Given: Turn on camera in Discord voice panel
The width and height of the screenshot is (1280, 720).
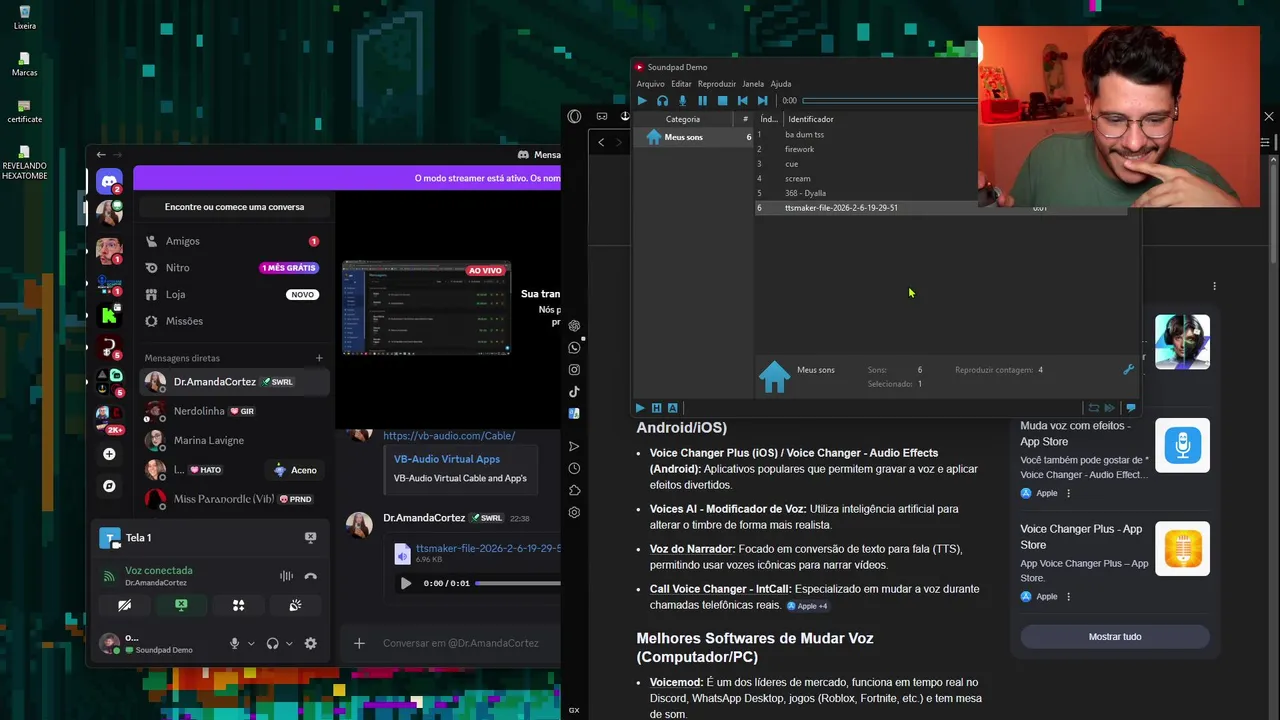Looking at the screenshot, I should (124, 605).
